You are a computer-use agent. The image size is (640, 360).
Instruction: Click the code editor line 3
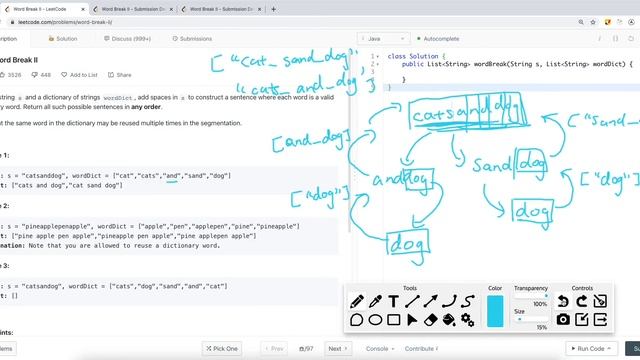tap(510, 72)
